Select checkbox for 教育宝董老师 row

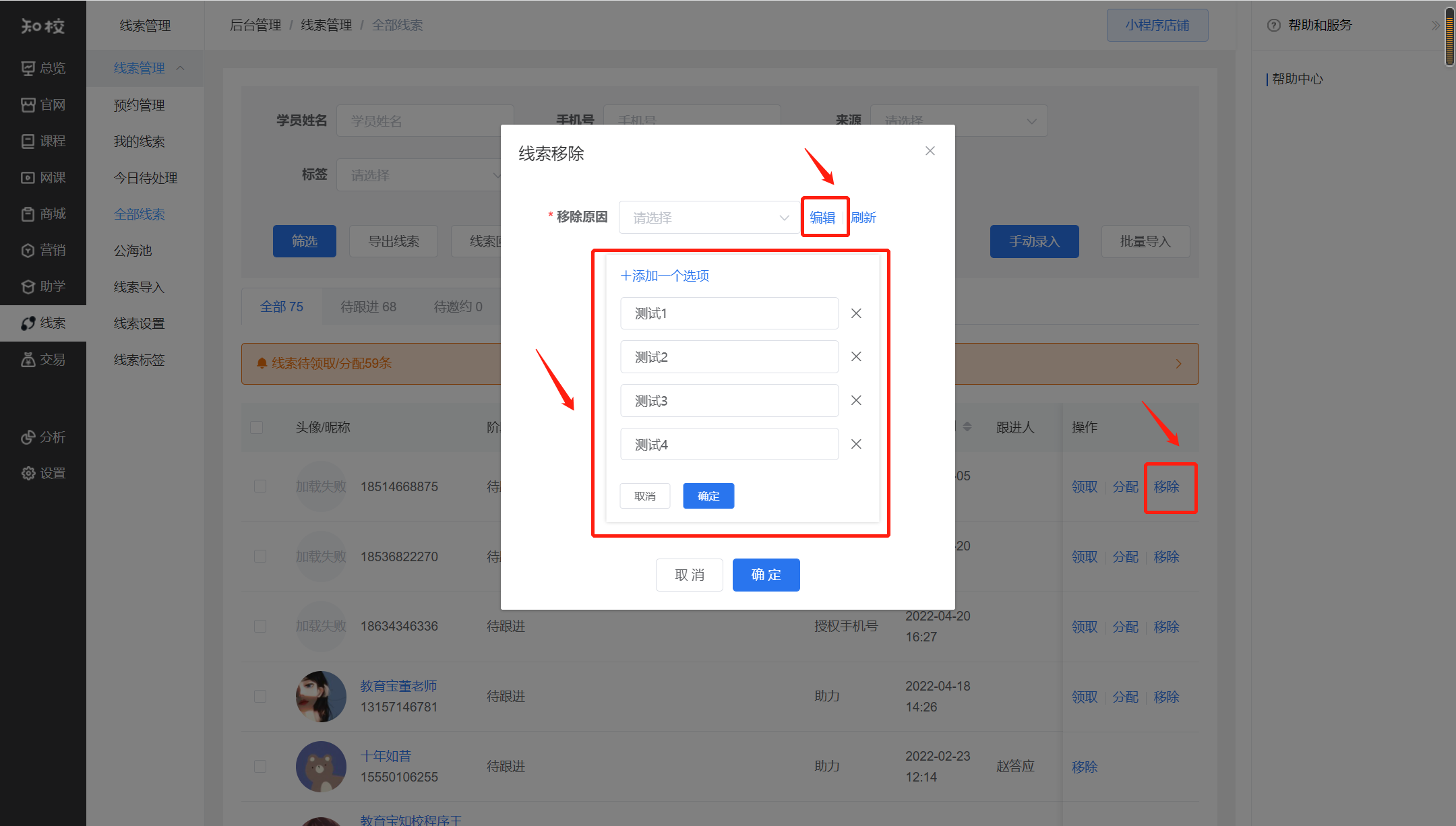pyautogui.click(x=260, y=697)
